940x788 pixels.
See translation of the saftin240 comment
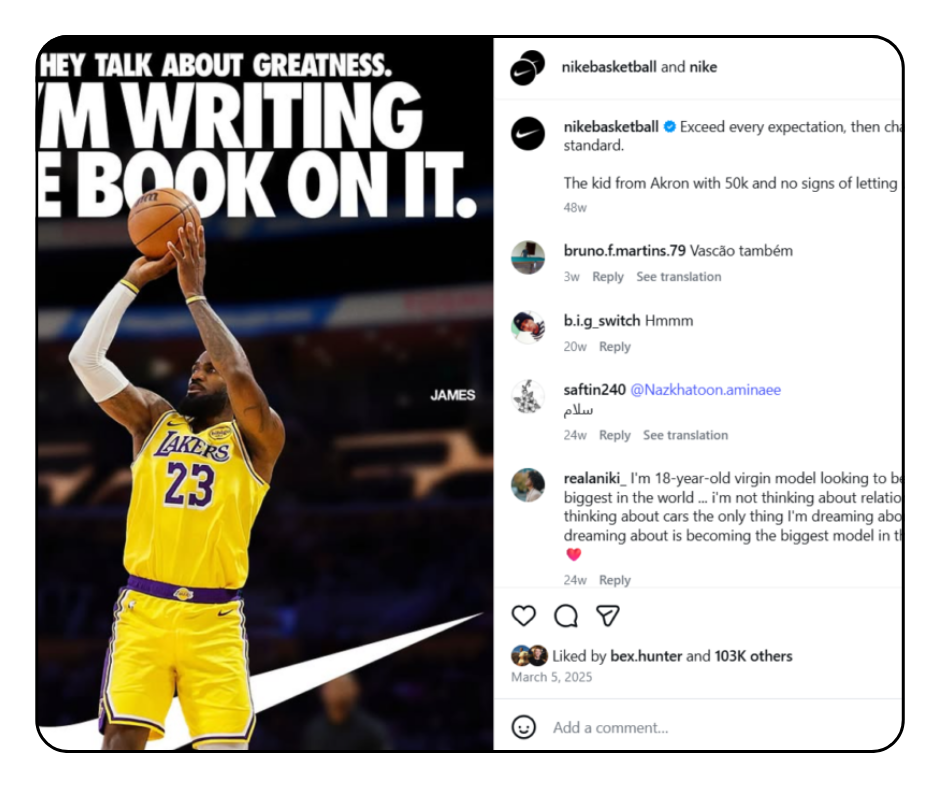tap(685, 435)
